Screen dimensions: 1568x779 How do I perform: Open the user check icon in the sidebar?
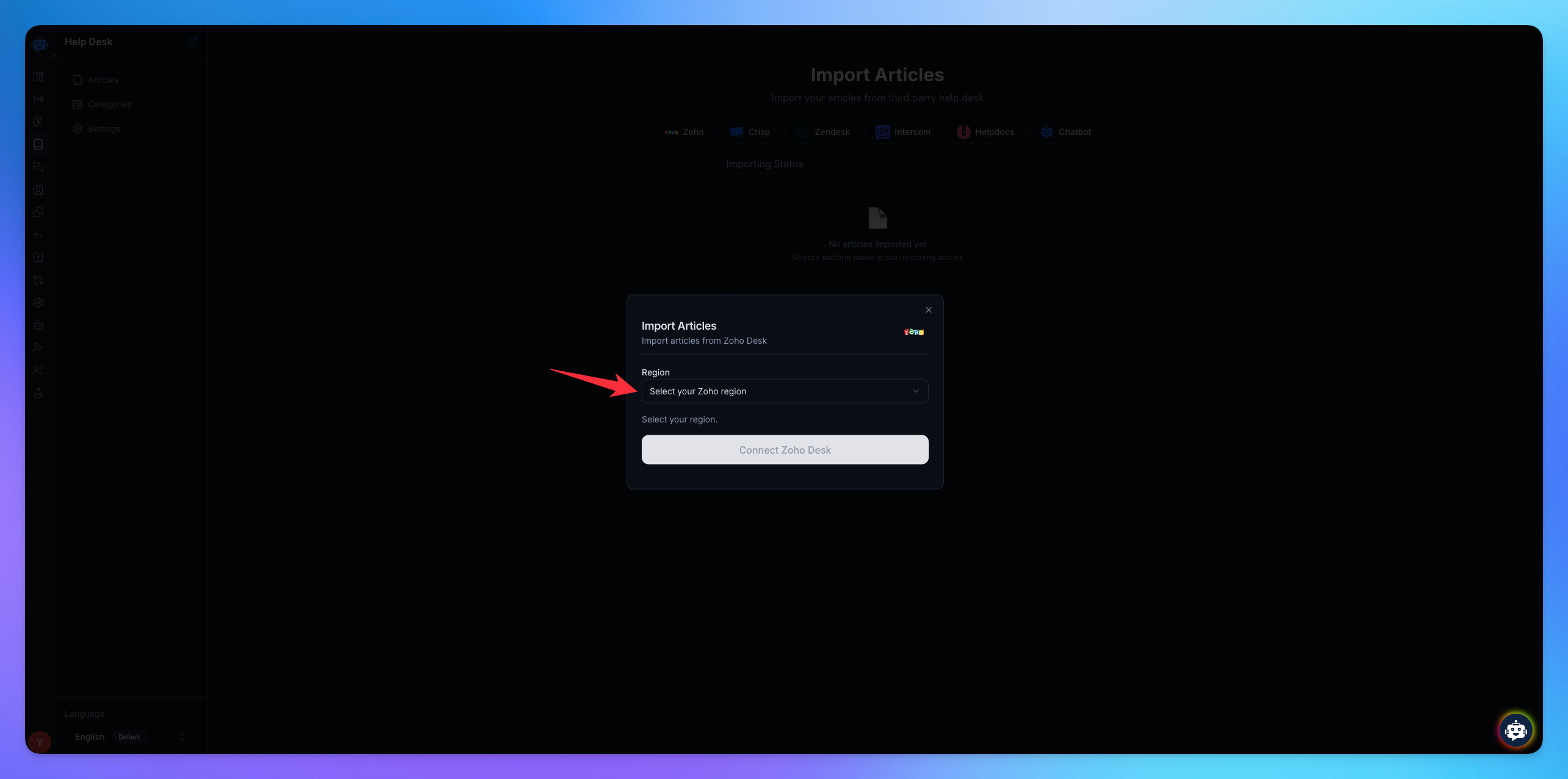point(38,348)
